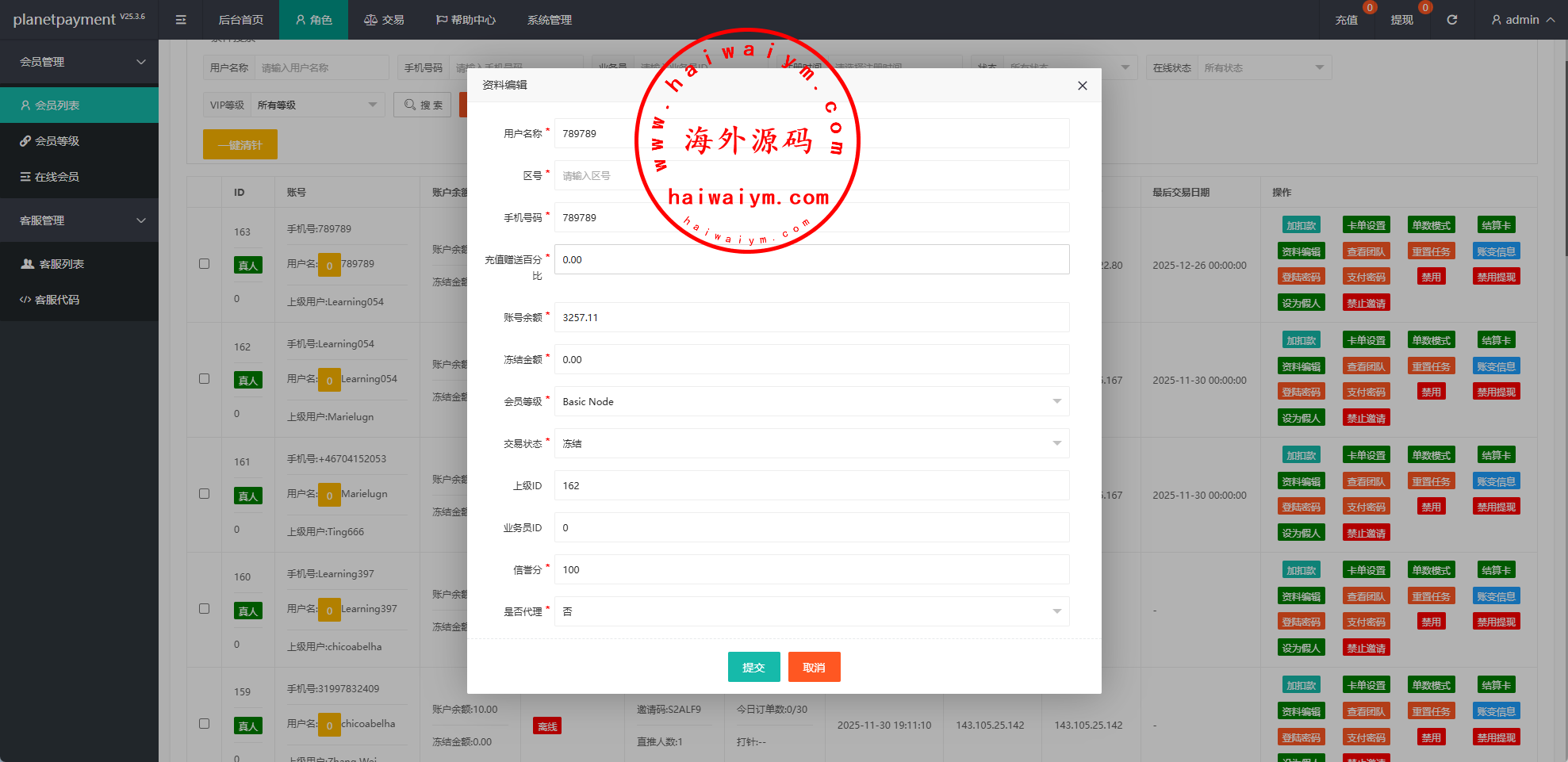Open the 交易 top menu
1568x762 pixels.
(384, 20)
